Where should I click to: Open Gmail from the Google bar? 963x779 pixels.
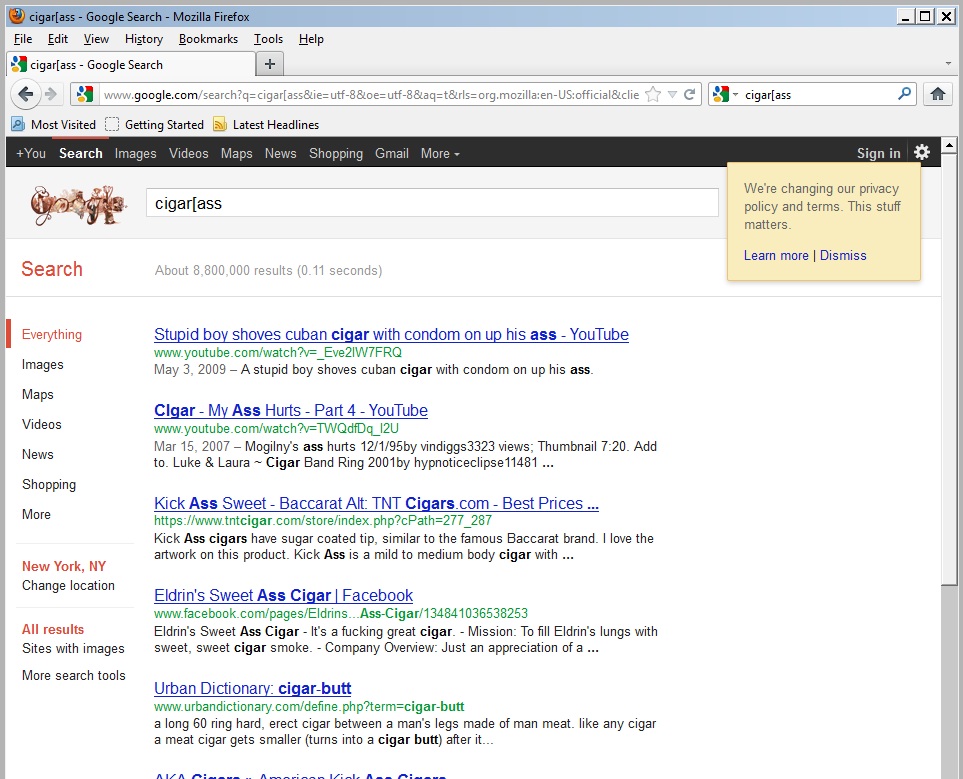tap(392, 154)
